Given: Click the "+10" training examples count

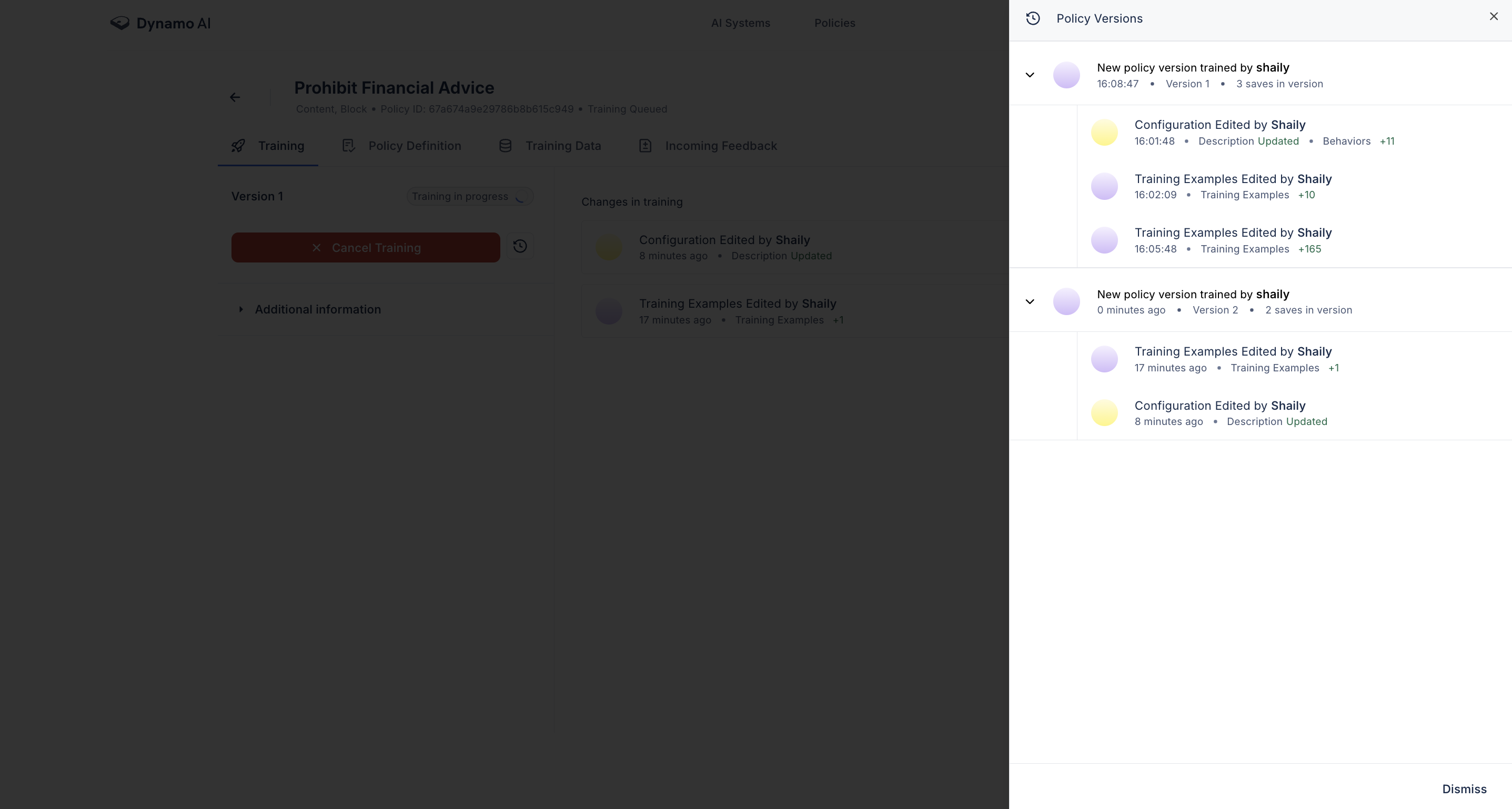Looking at the screenshot, I should coord(1306,195).
